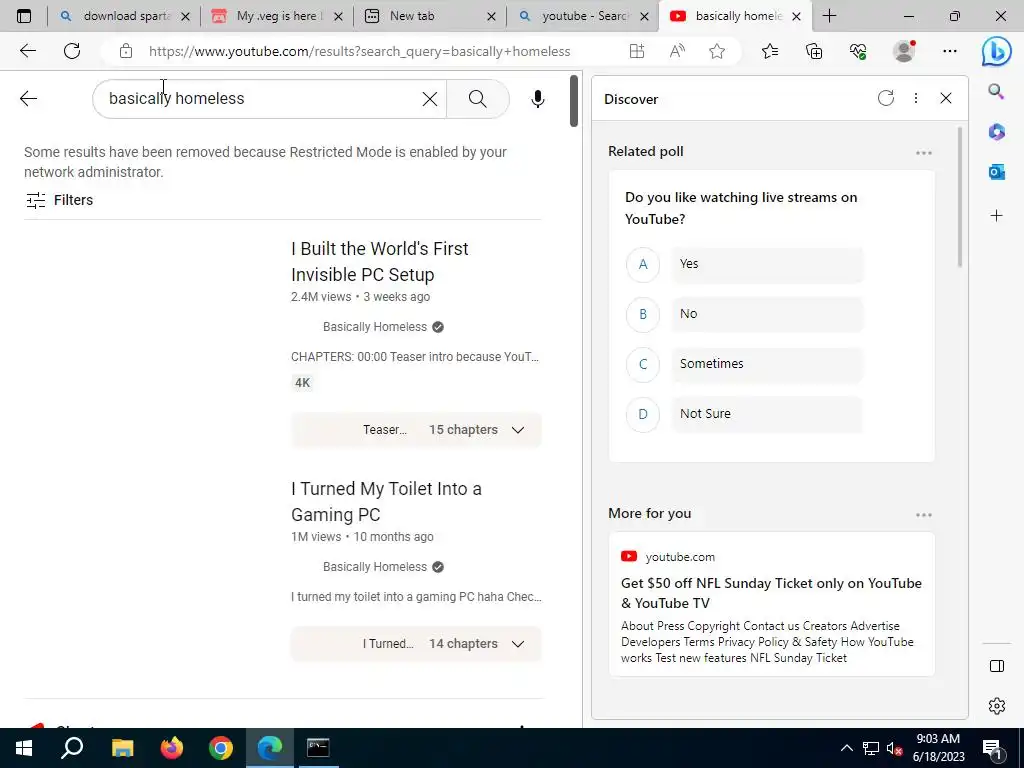Click the browser address bar URL
1024x768 pixels.
tap(359, 51)
